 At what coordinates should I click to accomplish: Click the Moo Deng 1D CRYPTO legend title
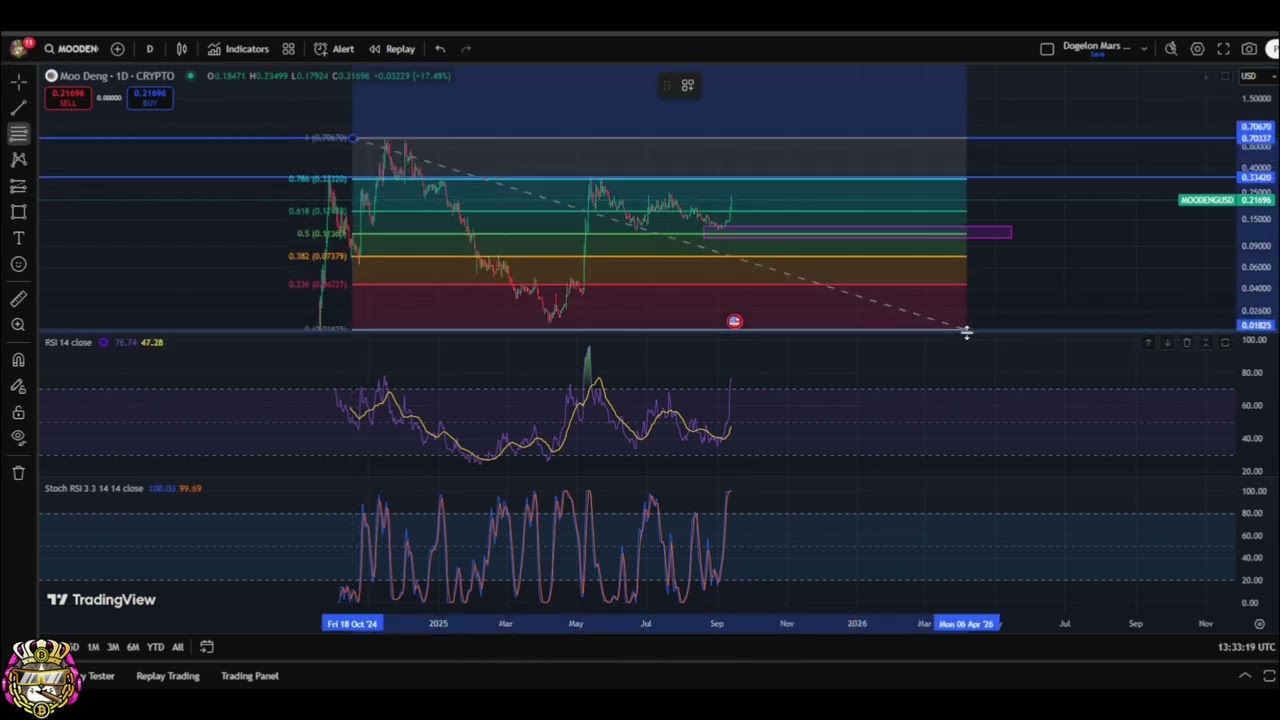pos(117,76)
